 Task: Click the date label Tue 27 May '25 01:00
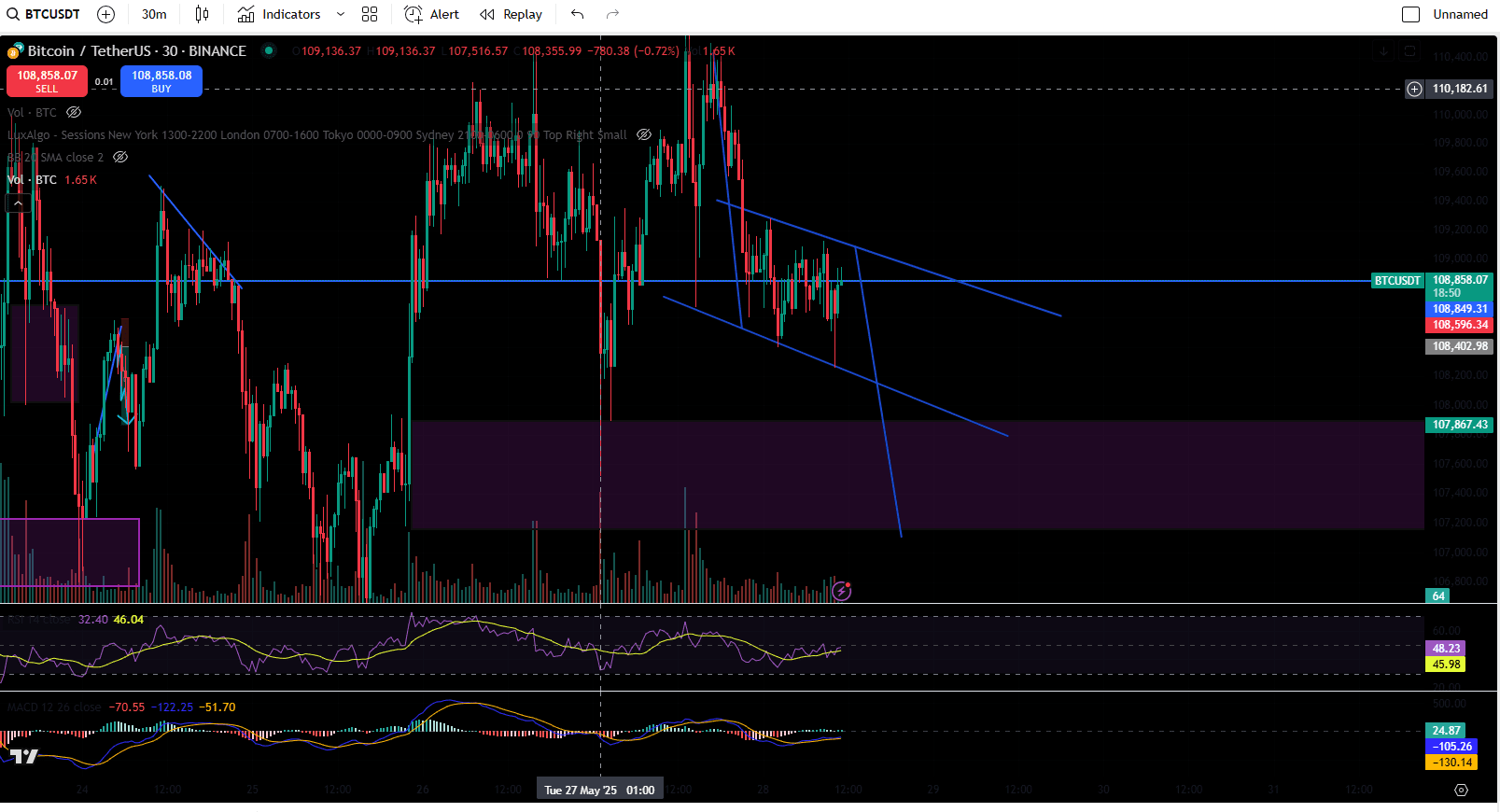[599, 790]
